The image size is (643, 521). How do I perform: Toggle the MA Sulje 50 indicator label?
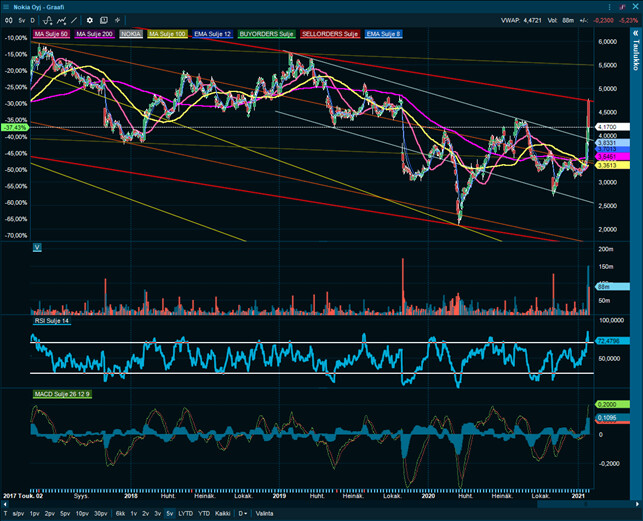[x=51, y=34]
